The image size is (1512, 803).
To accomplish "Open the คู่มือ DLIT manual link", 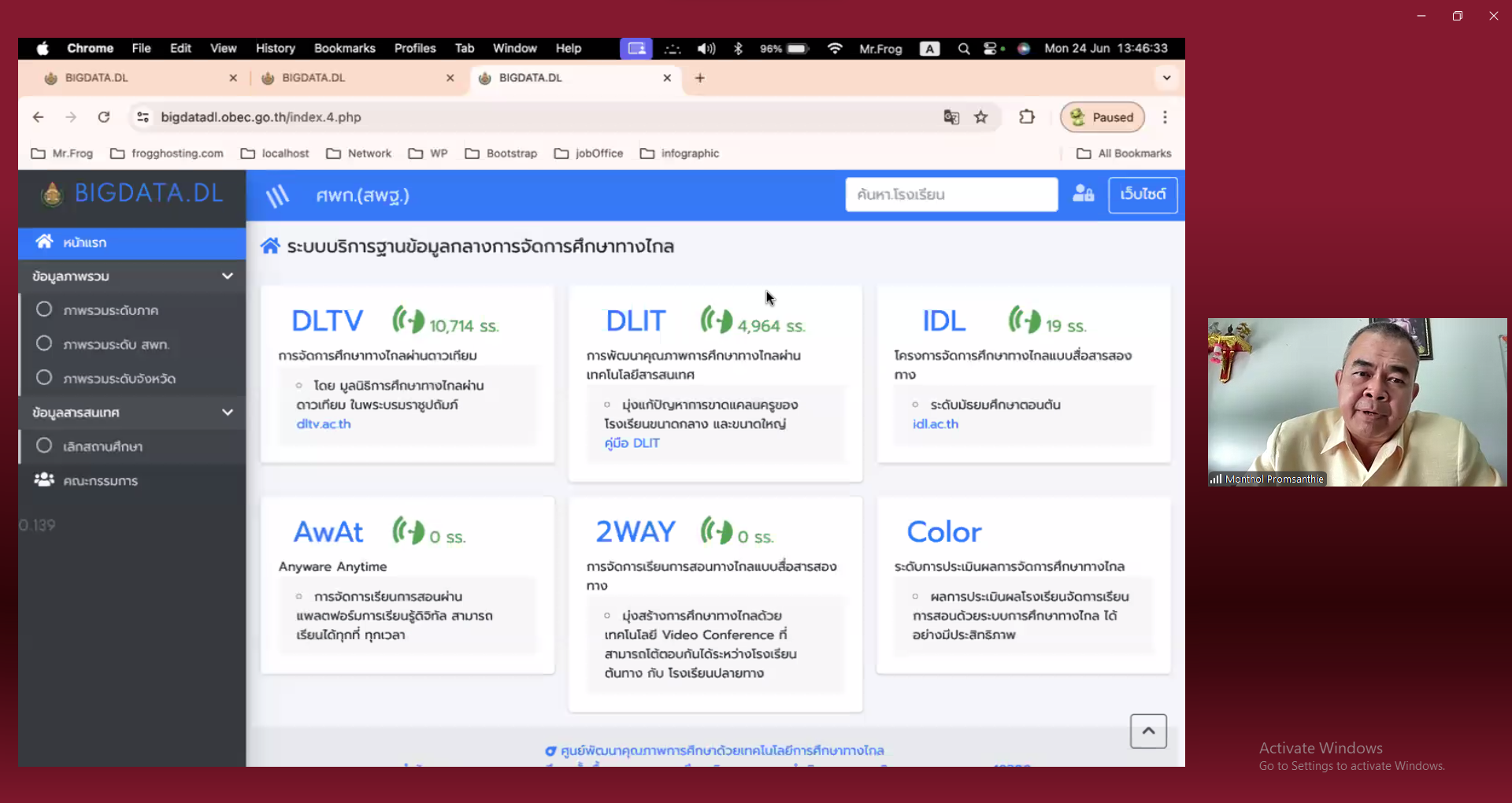I will click(632, 443).
